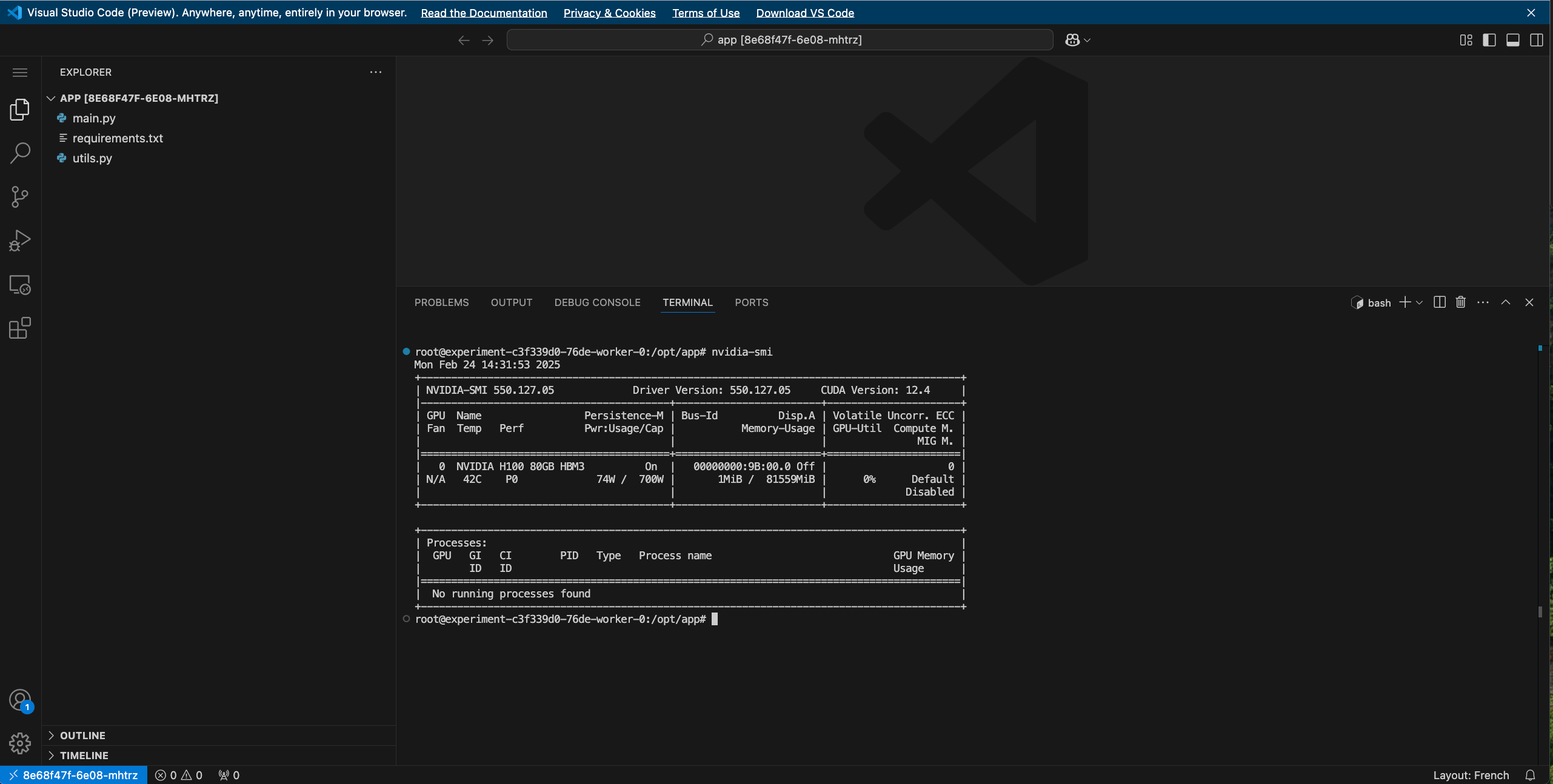Open the Extensions view
The height and width of the screenshot is (784, 1553).
(20, 328)
